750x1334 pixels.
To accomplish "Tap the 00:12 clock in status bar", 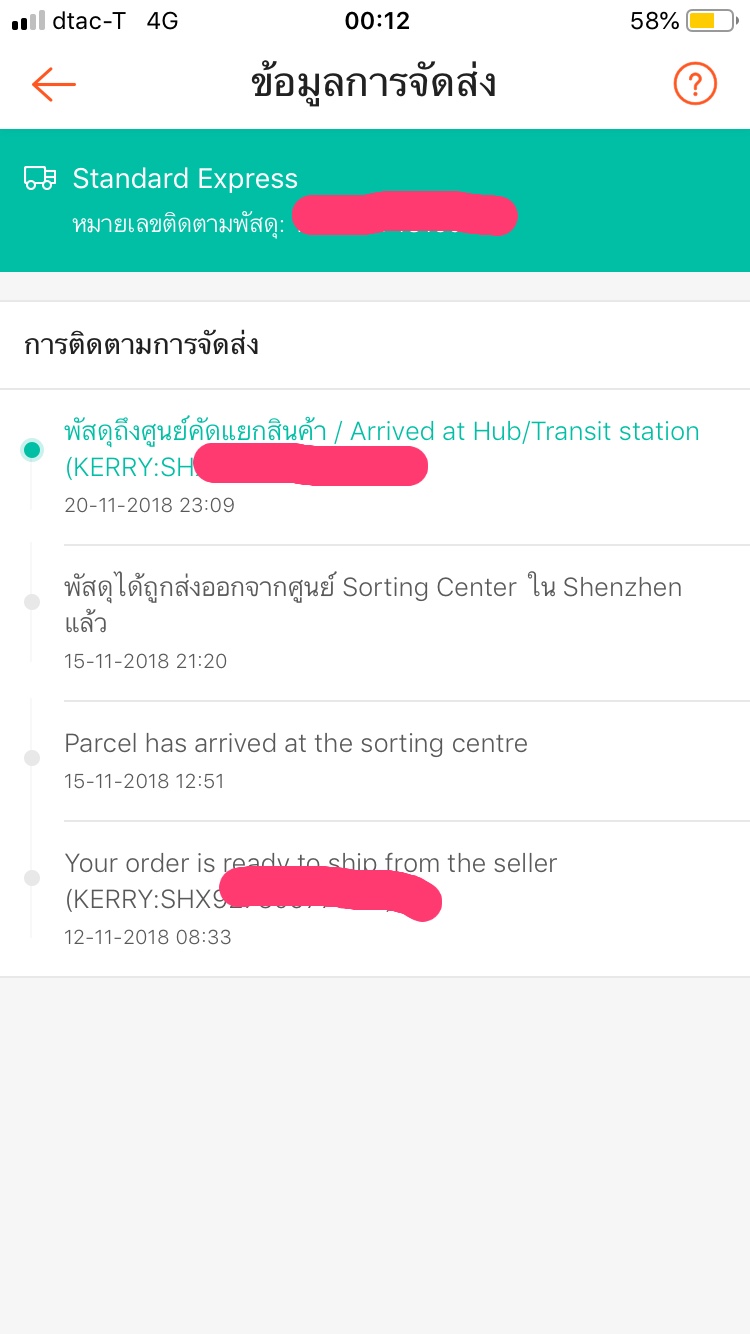I will click(377, 21).
